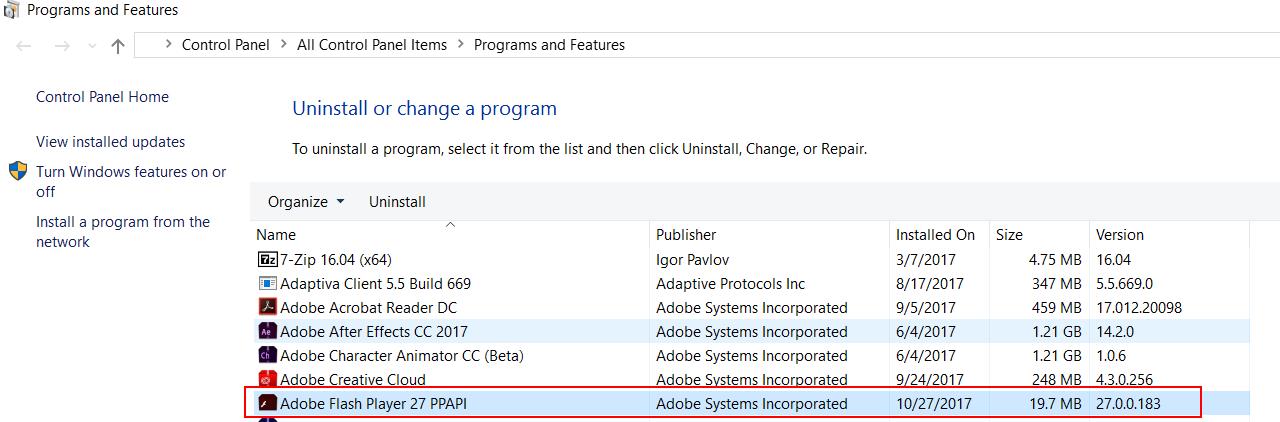The height and width of the screenshot is (422, 1280).
Task: Click the back navigation arrow
Action: pyautogui.click(x=24, y=45)
